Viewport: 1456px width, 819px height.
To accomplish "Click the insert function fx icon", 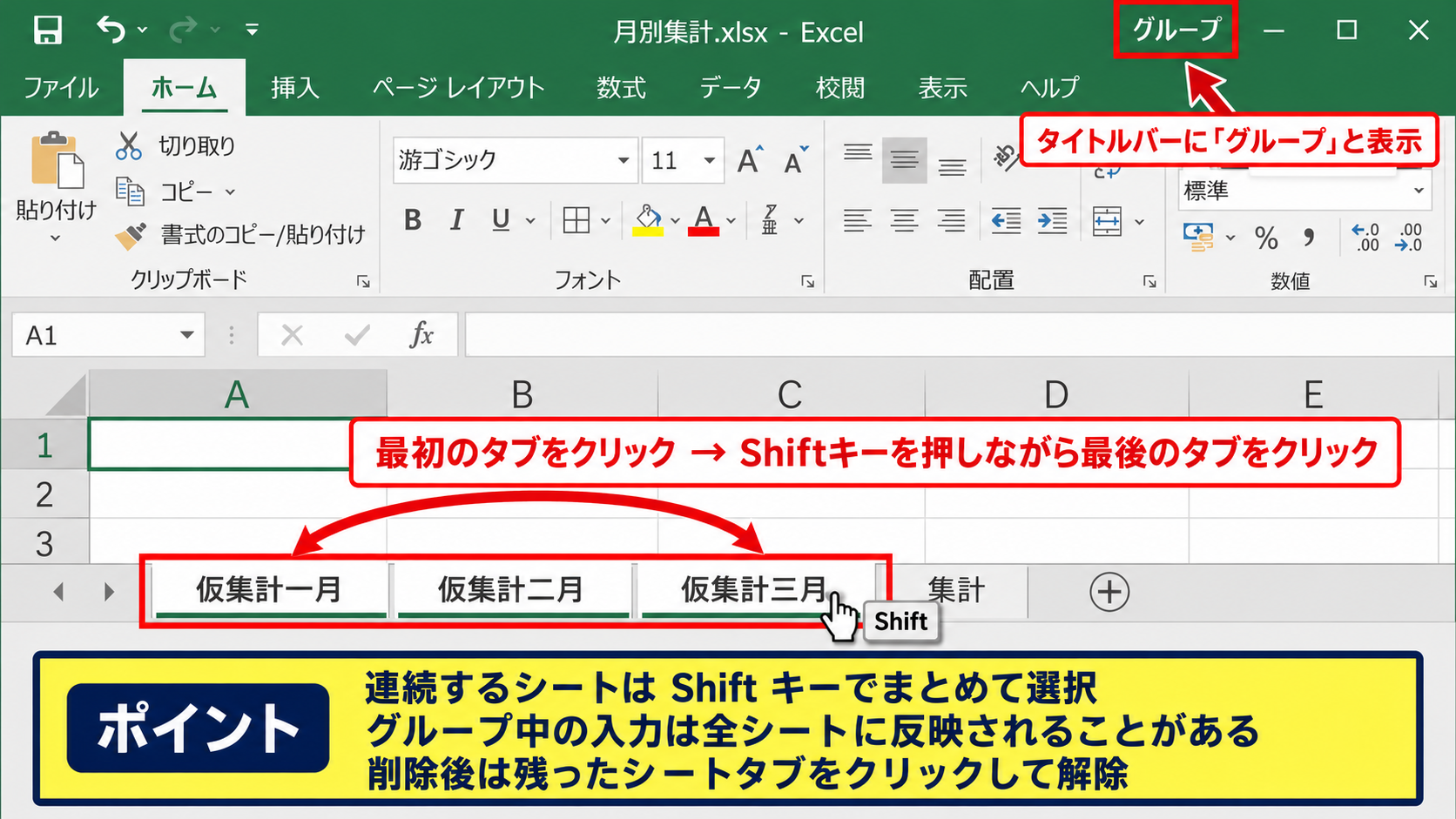I will tap(421, 335).
